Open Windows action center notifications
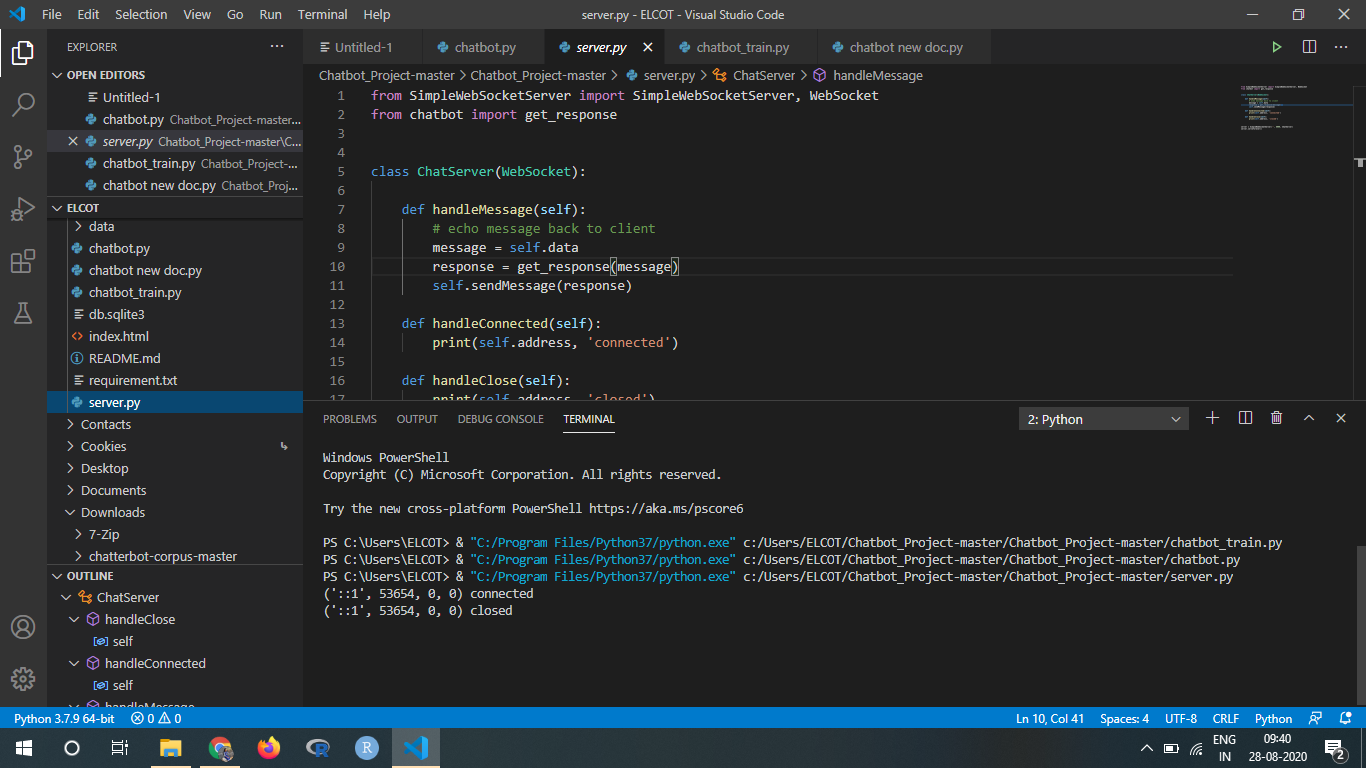The image size is (1366, 768). (x=1334, y=748)
